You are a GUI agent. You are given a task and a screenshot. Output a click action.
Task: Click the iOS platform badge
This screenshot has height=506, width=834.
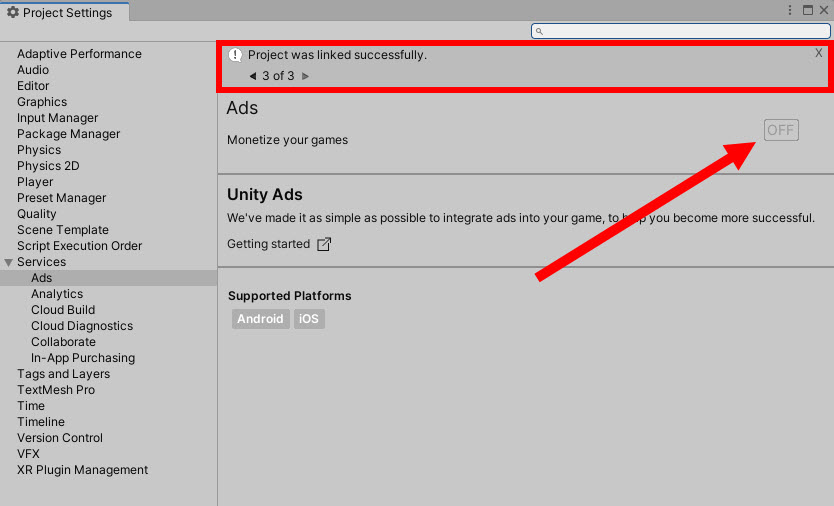(x=309, y=319)
